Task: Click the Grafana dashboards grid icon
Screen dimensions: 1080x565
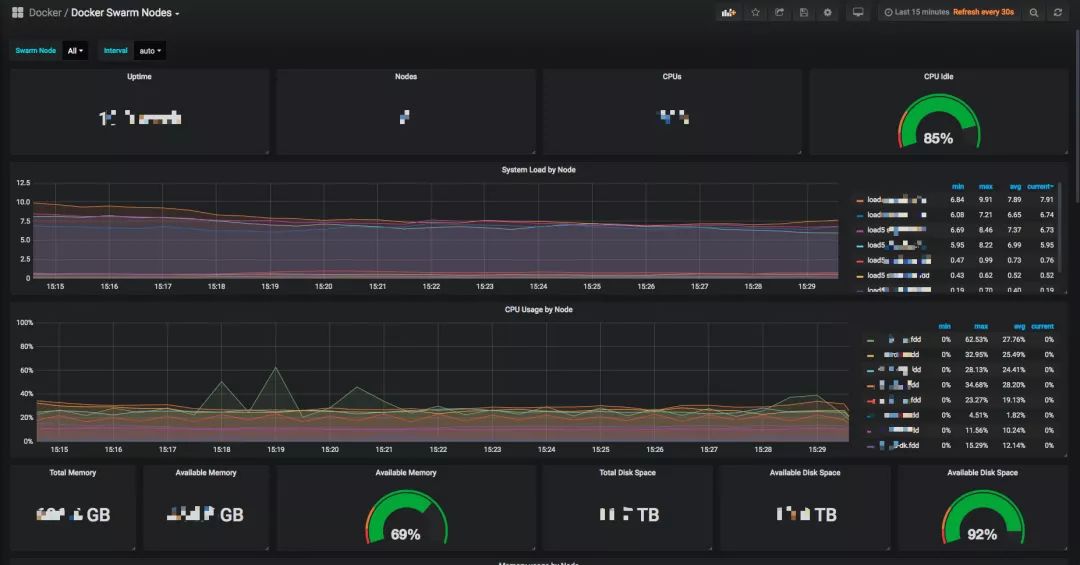Action: click(x=18, y=12)
